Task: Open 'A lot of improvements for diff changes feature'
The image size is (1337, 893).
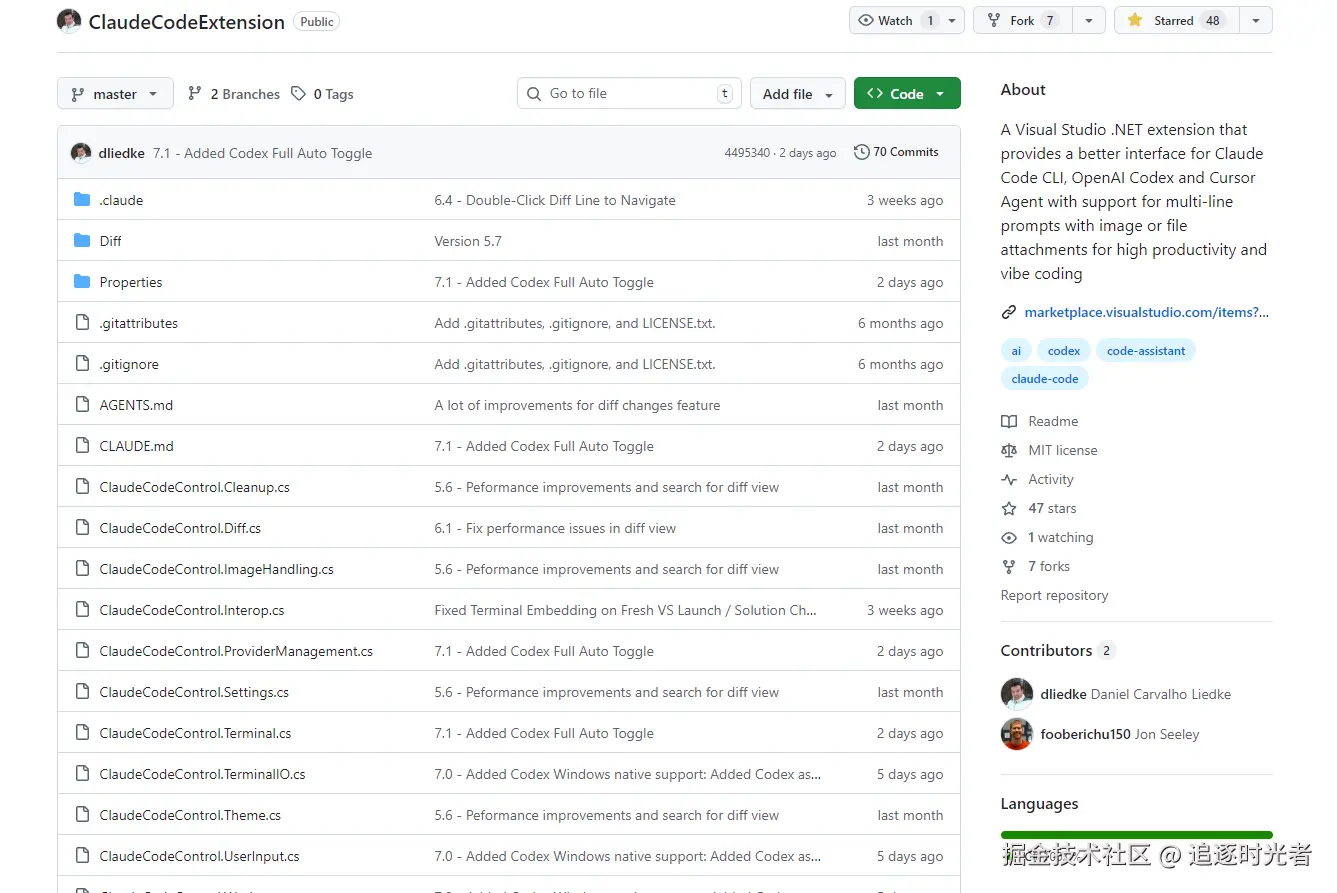Action: point(577,405)
